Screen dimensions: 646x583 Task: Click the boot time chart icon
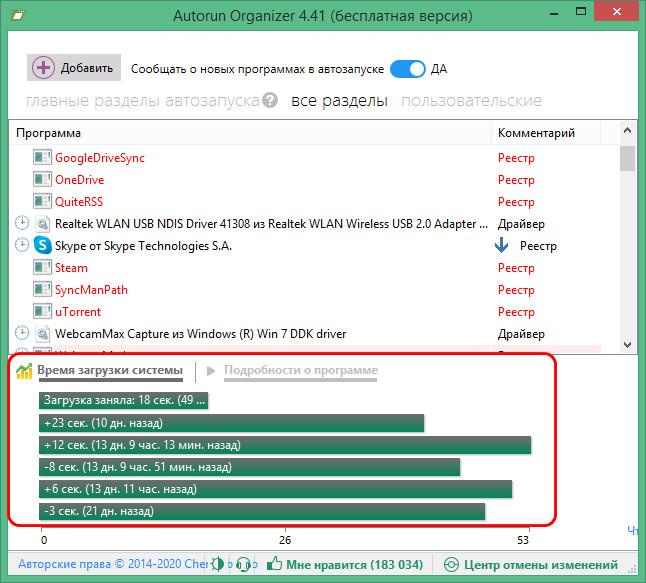tap(24, 371)
